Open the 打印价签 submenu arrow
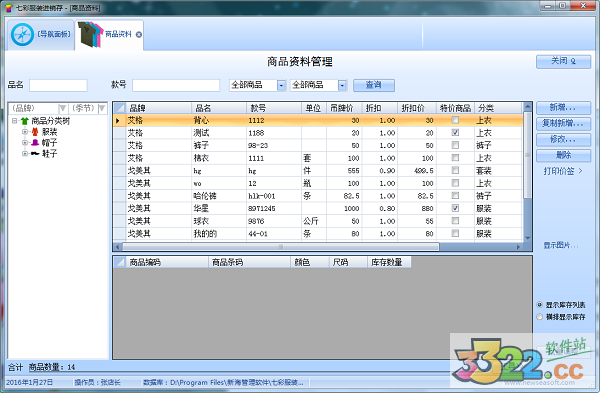 580,171
